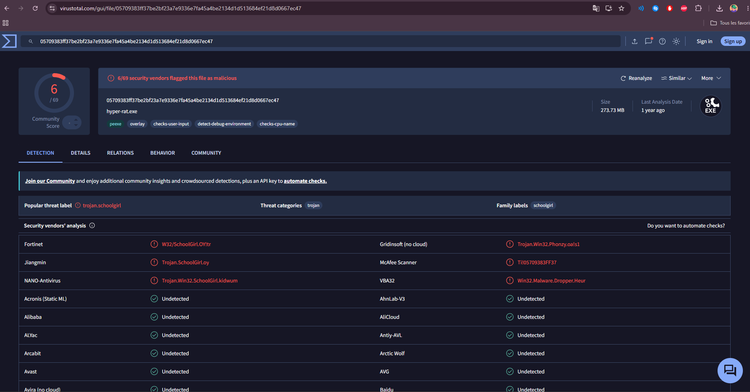Image resolution: width=750 pixels, height=392 pixels.
Task: Open the Chrome profile avatar
Action: click(x=733, y=8)
